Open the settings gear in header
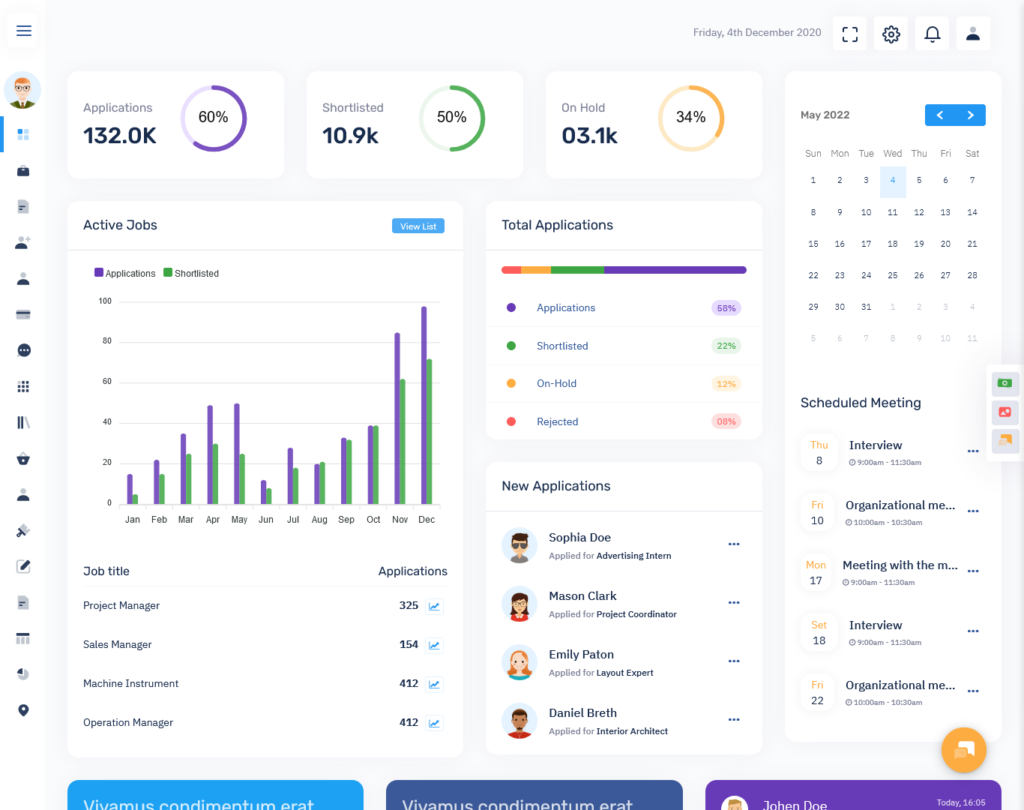Image resolution: width=1024 pixels, height=810 pixels. coord(891,34)
